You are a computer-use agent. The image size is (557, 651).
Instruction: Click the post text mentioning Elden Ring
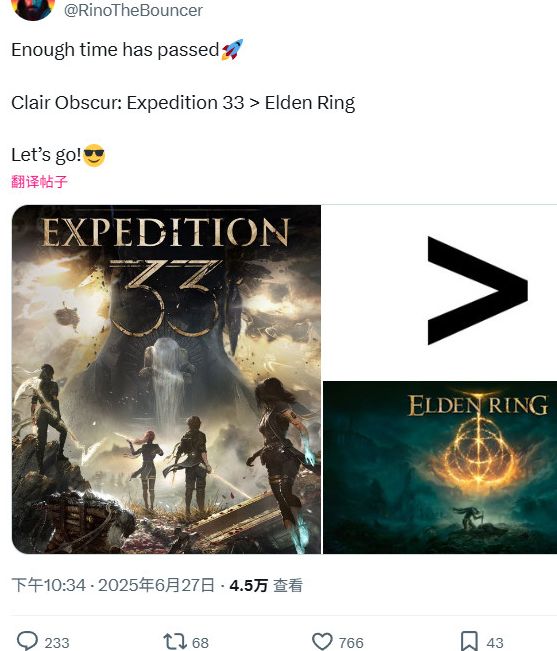click(x=183, y=103)
